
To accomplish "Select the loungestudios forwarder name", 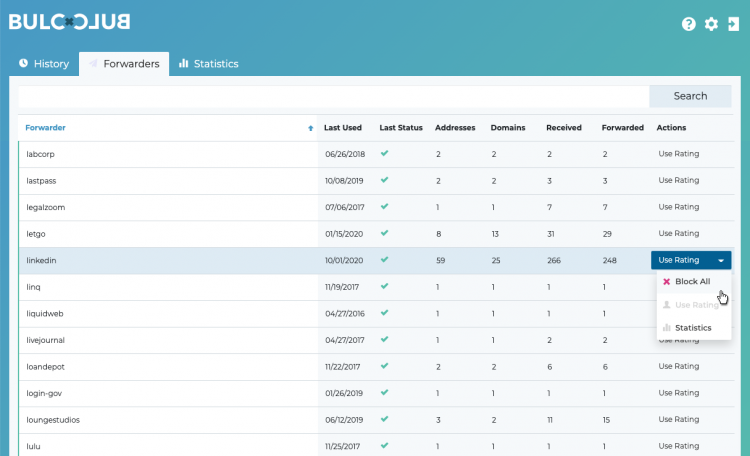I will [53, 420].
